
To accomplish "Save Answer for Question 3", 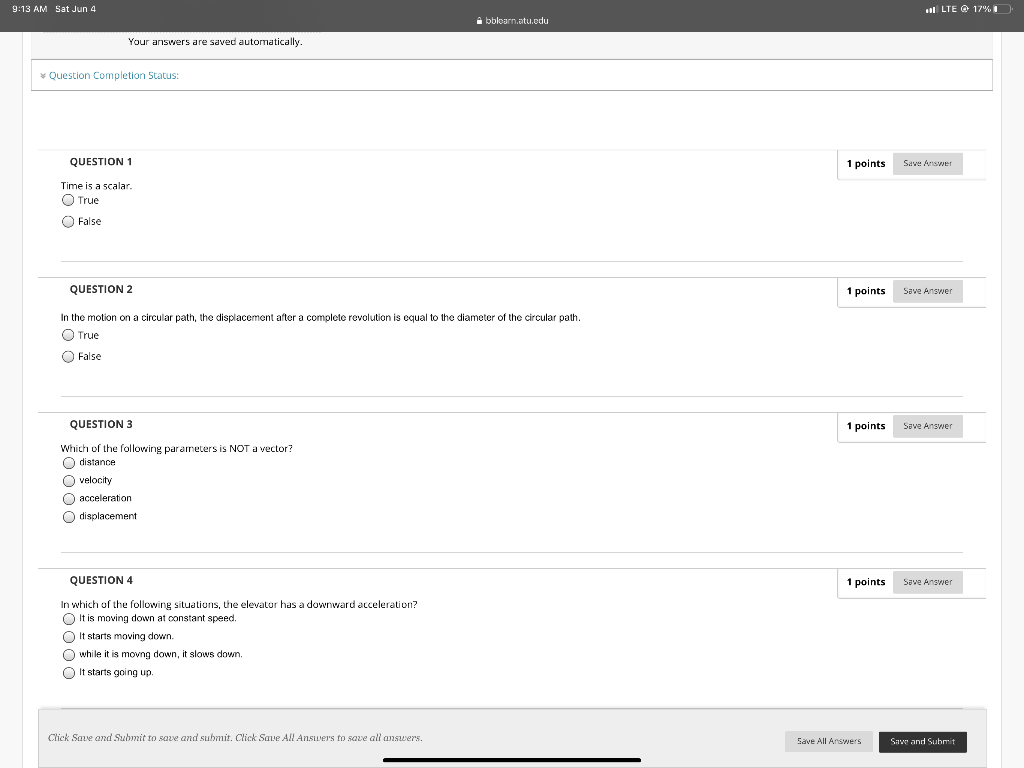I will click(x=927, y=426).
